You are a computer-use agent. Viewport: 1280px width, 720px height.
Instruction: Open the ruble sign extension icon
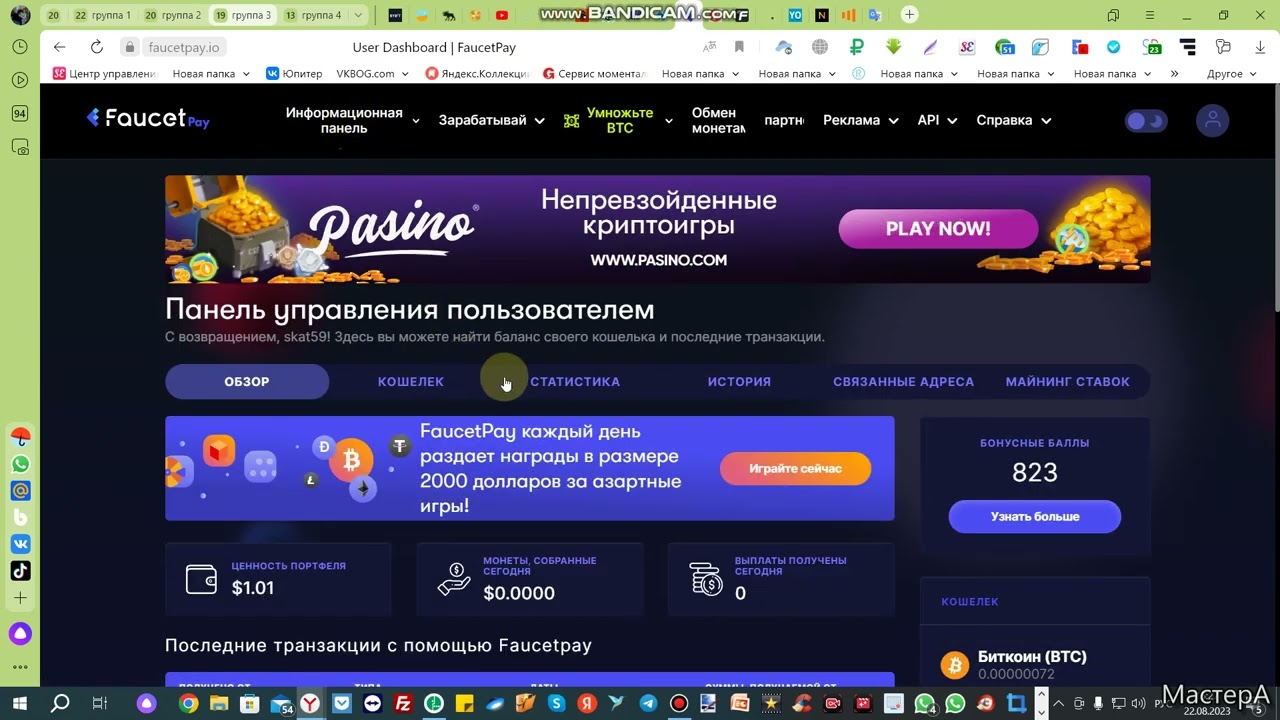(x=856, y=46)
